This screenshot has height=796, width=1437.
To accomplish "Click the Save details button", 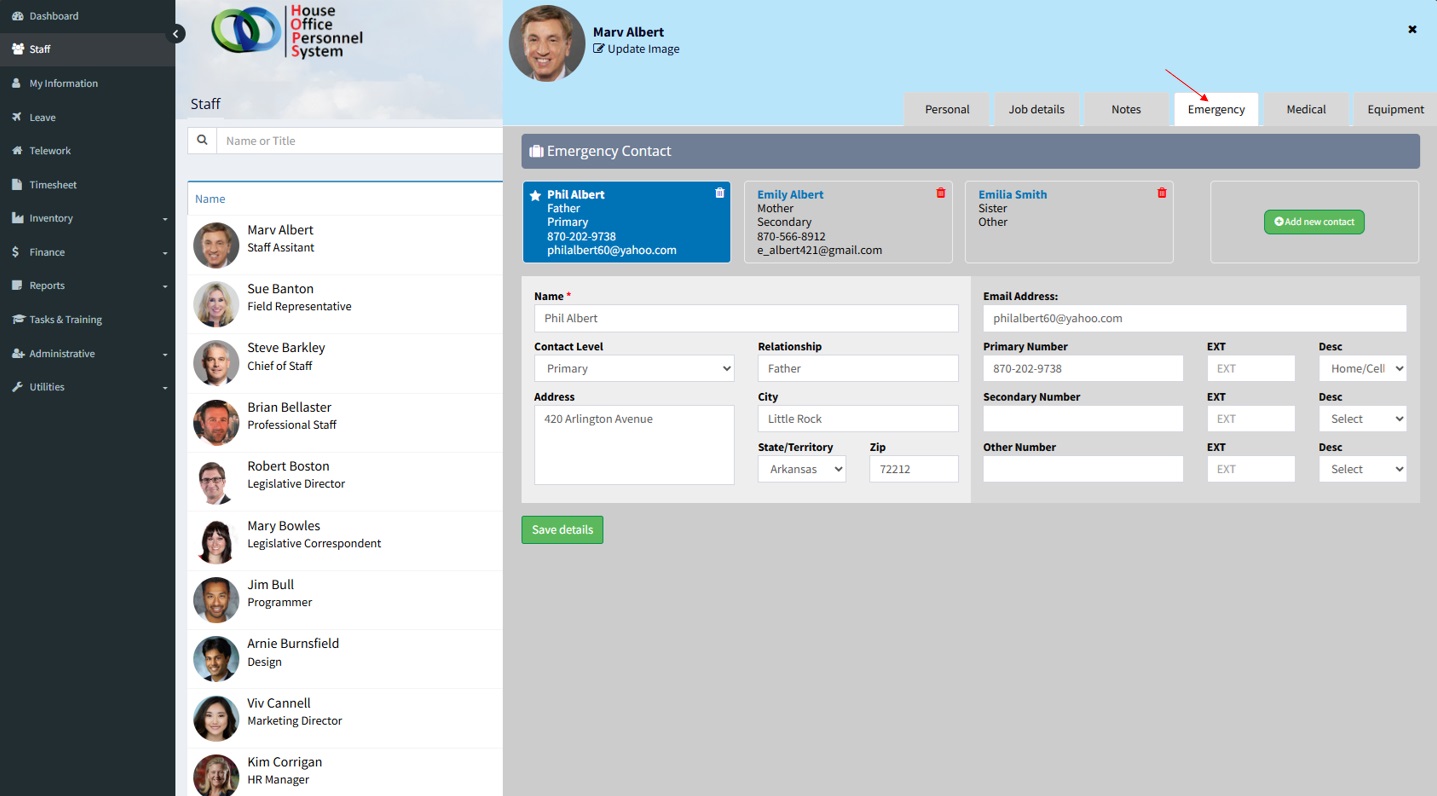I will point(562,530).
